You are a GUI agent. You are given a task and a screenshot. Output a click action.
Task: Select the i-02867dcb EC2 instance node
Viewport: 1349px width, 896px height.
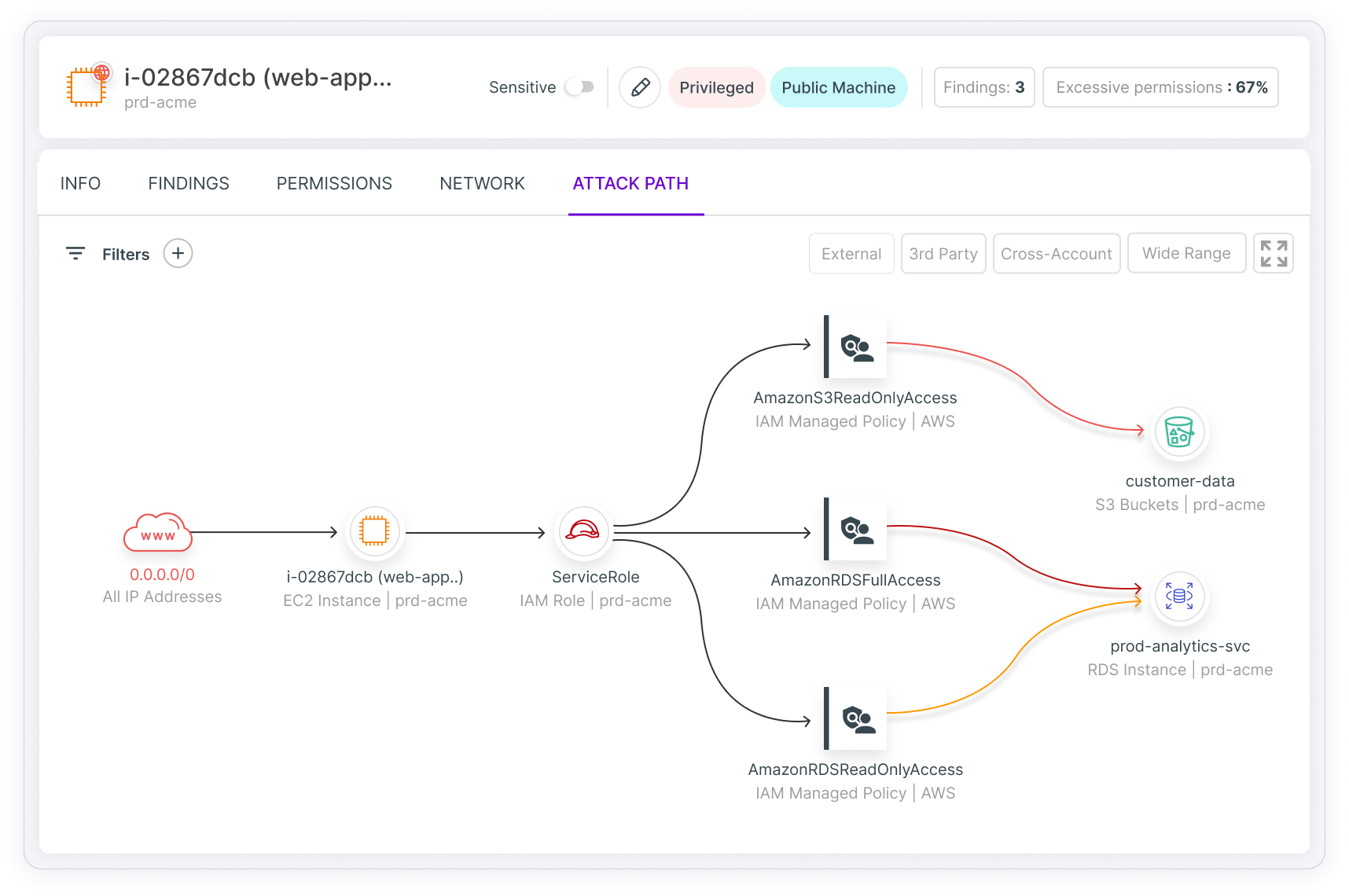(x=375, y=531)
